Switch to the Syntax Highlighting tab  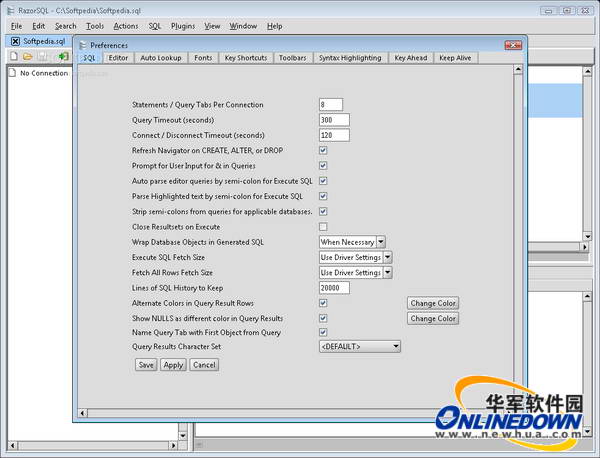pyautogui.click(x=350, y=58)
